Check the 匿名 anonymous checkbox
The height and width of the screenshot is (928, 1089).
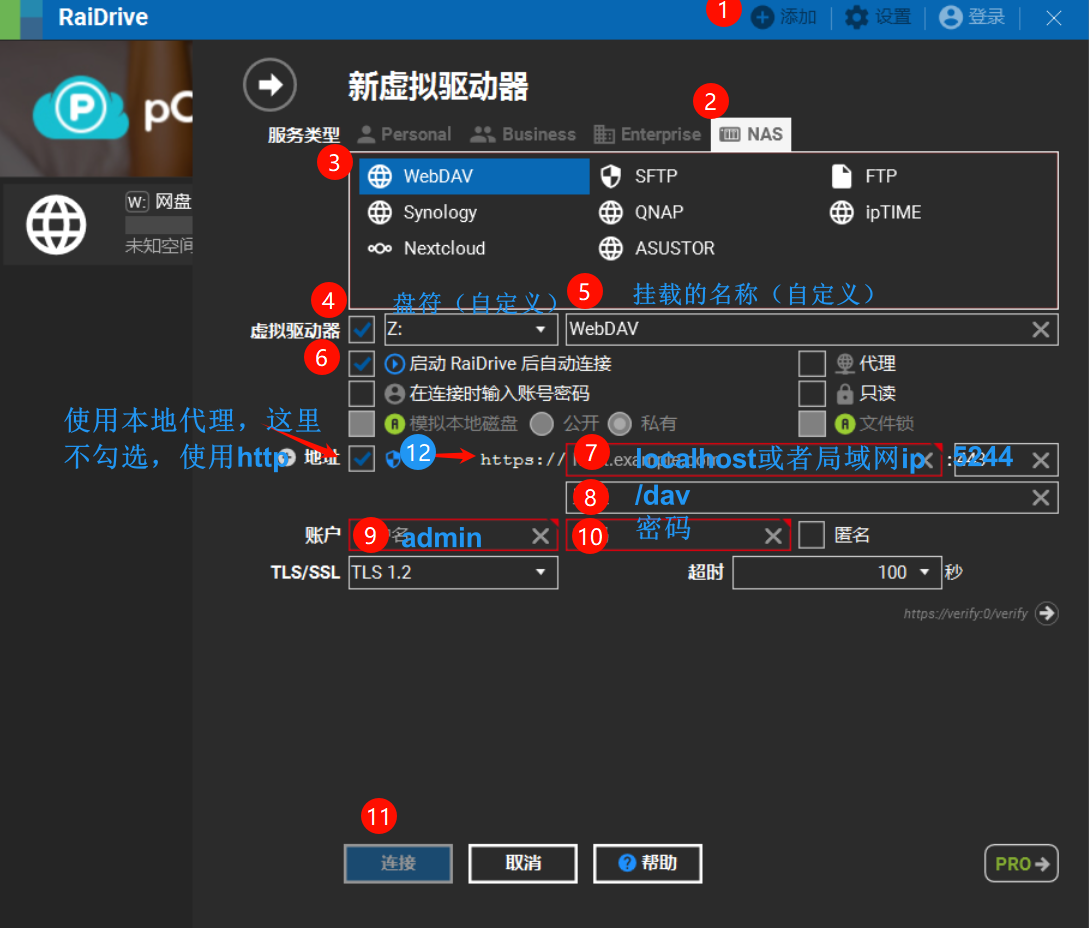coord(812,535)
